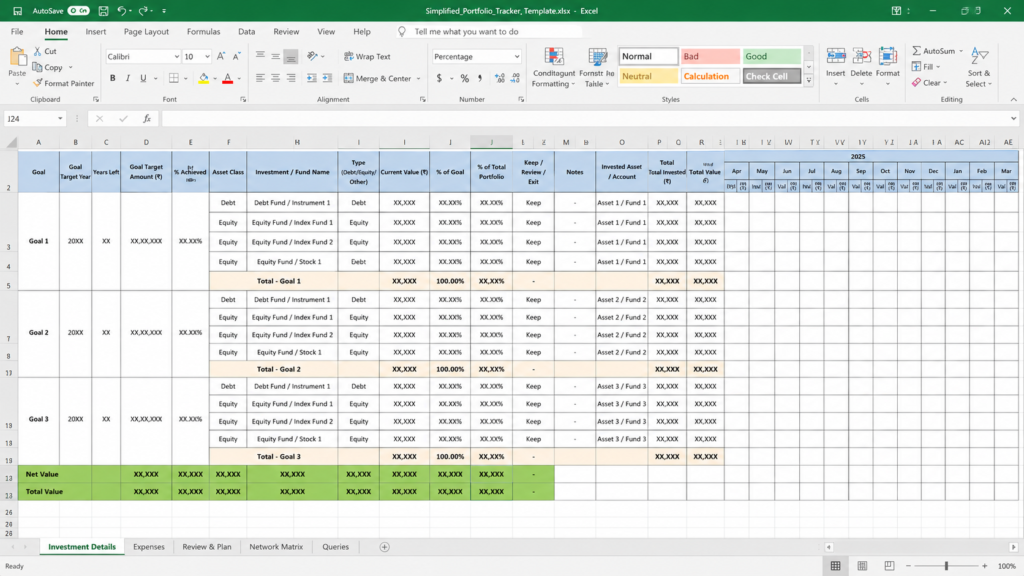Open Conditional Formatting

pyautogui.click(x=554, y=68)
